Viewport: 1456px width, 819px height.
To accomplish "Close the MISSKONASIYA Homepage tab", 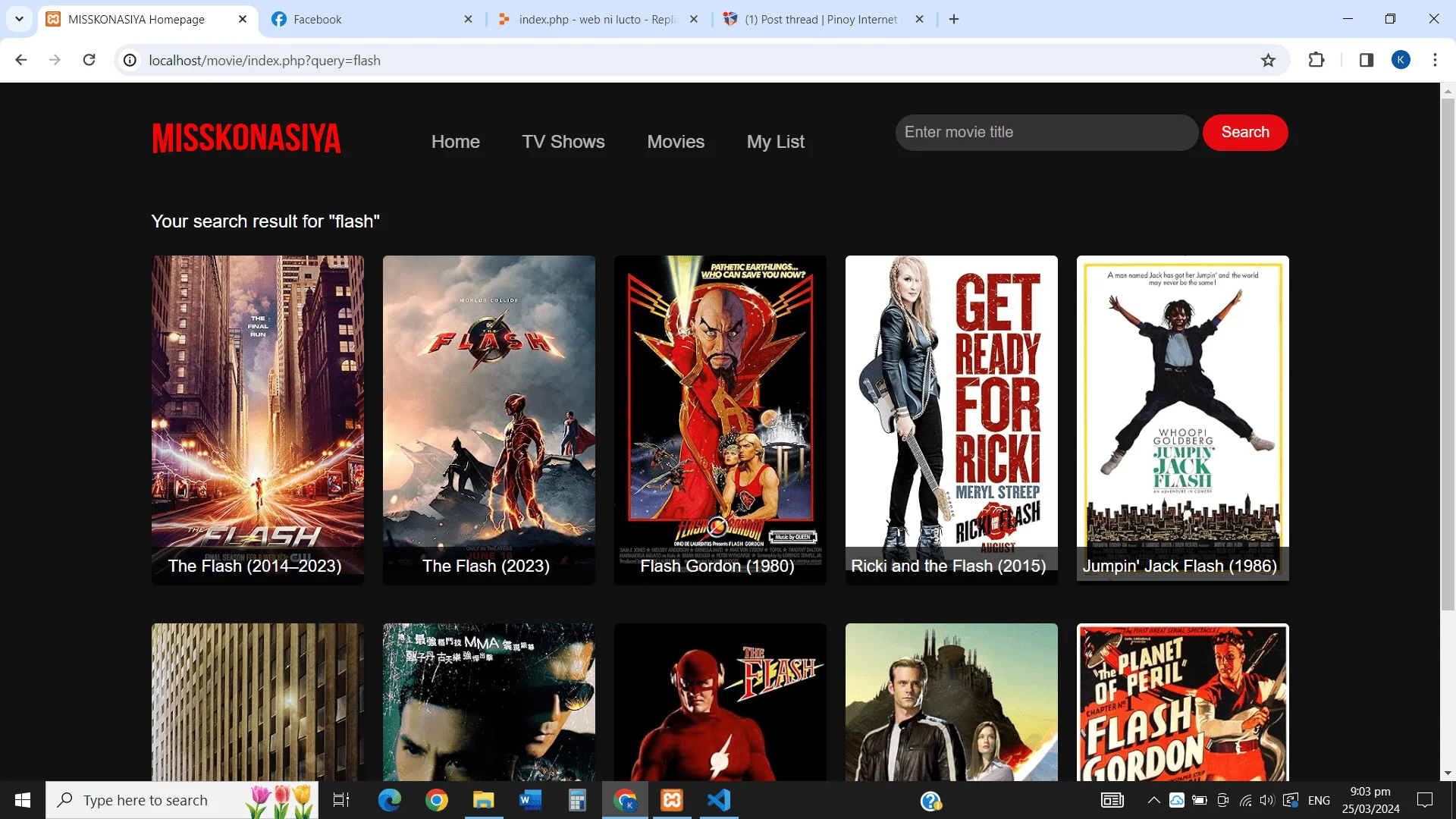I will 243,19.
